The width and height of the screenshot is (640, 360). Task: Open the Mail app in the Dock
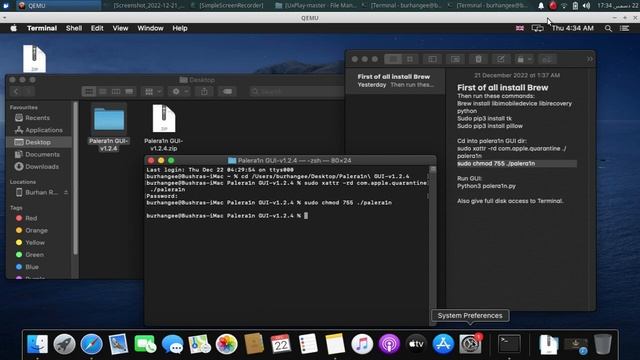(x=118, y=344)
